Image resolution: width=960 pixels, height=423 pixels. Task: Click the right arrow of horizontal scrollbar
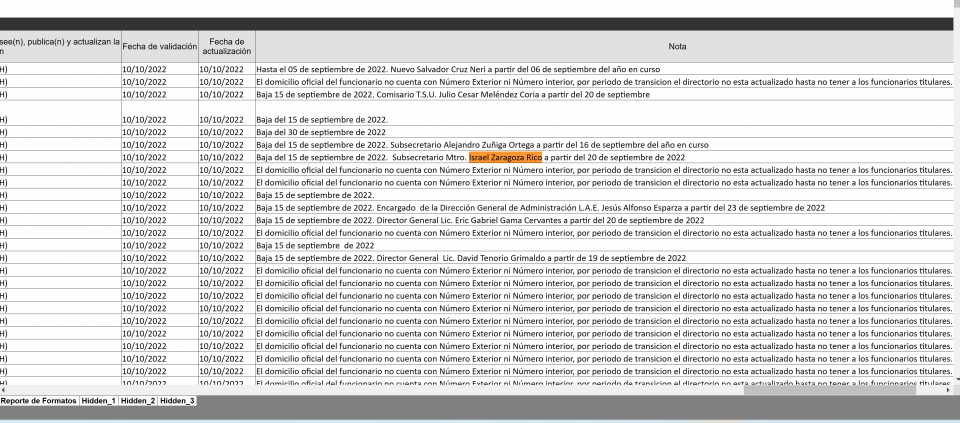948,389
